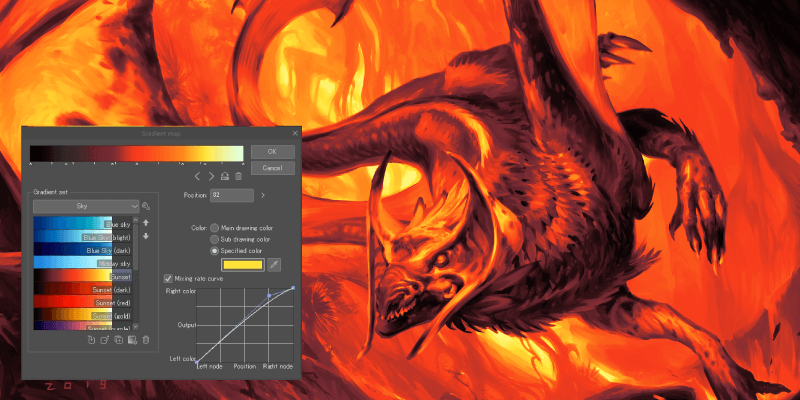Open the gradient set wrench menu icon
Viewport: 800px width, 400px height.
point(146,206)
